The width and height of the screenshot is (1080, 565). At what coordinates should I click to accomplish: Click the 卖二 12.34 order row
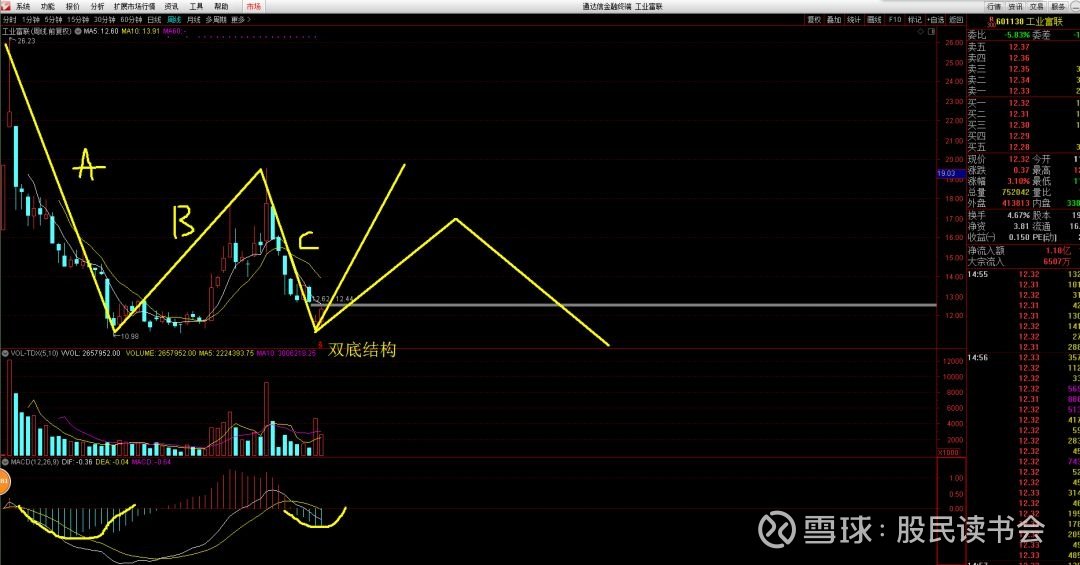[x=1023, y=80]
